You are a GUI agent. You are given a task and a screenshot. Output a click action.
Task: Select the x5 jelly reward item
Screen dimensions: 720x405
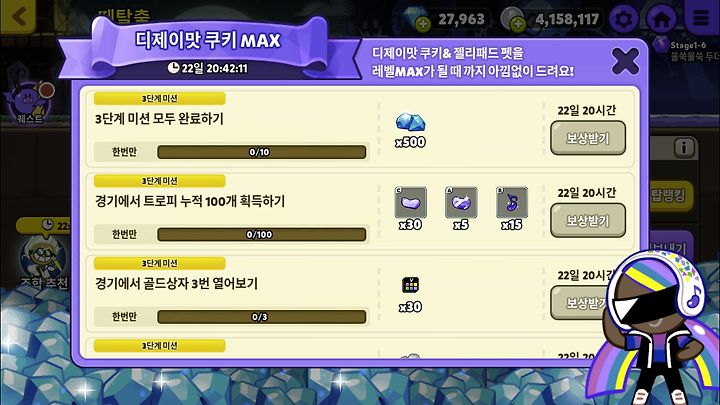(x=461, y=202)
